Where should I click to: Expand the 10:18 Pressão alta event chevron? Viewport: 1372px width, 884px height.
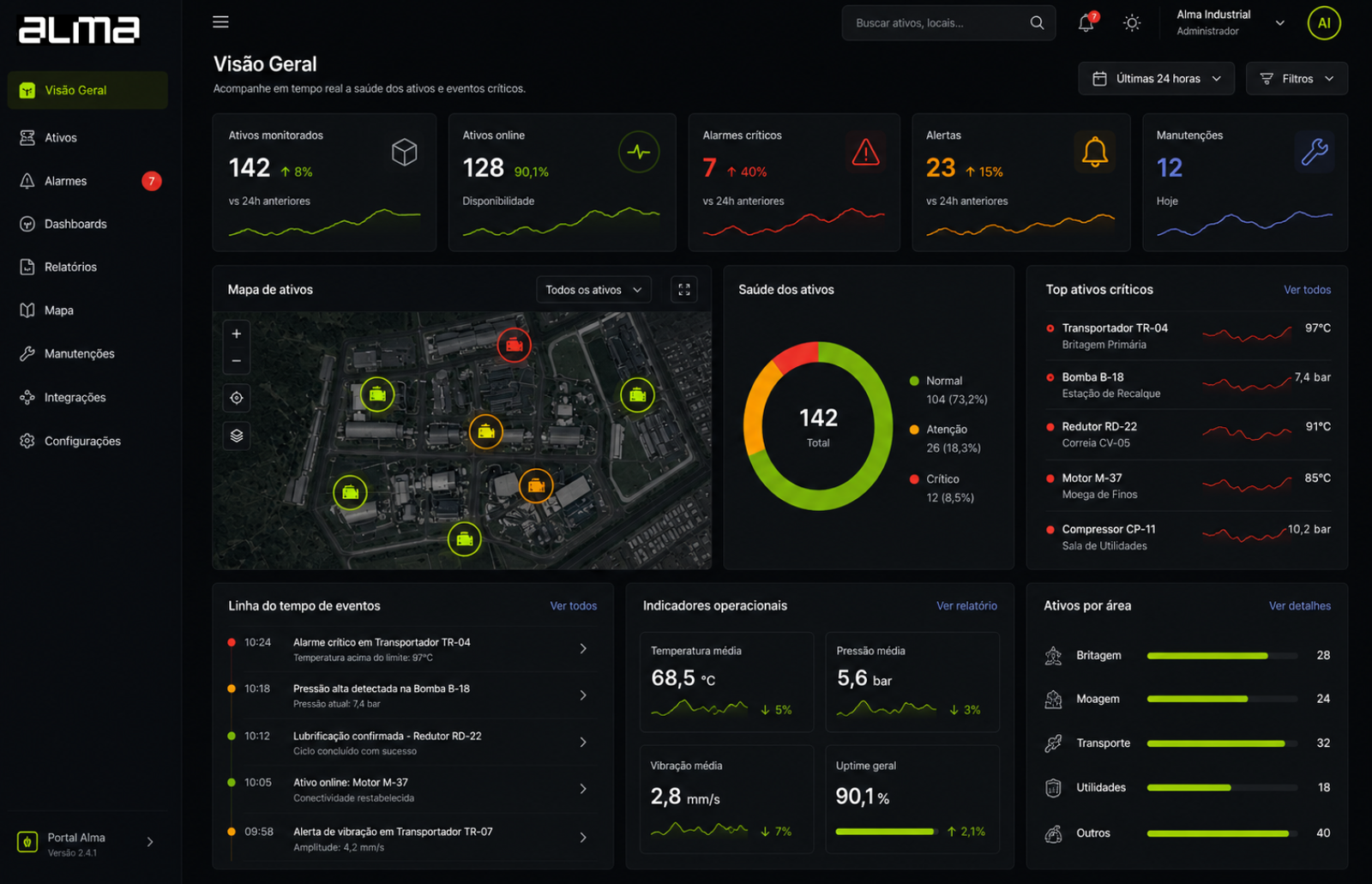click(x=583, y=695)
